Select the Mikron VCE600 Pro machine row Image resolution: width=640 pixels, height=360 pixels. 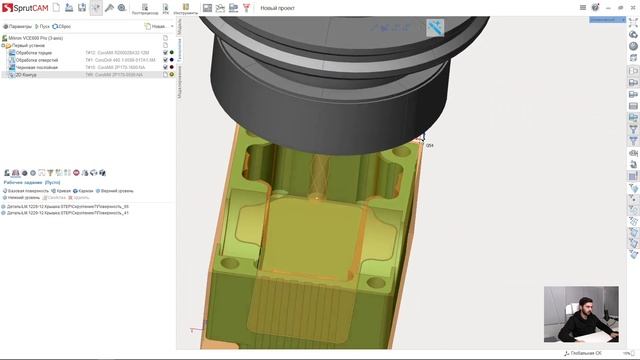tap(88, 38)
